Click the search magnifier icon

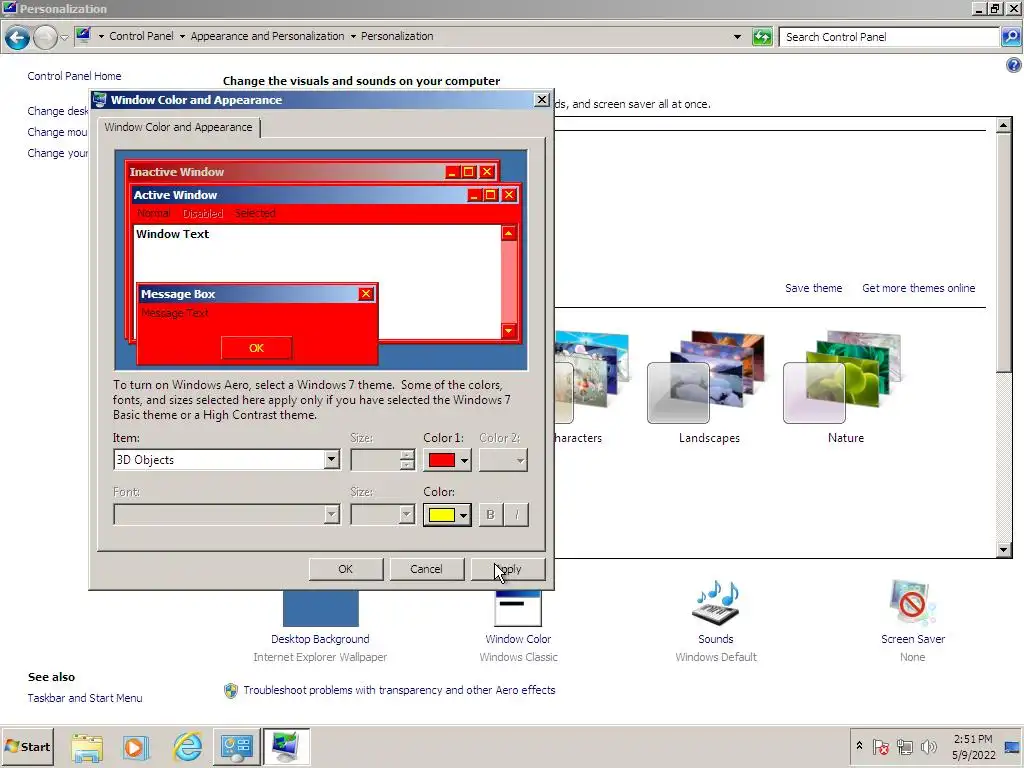[x=1010, y=37]
